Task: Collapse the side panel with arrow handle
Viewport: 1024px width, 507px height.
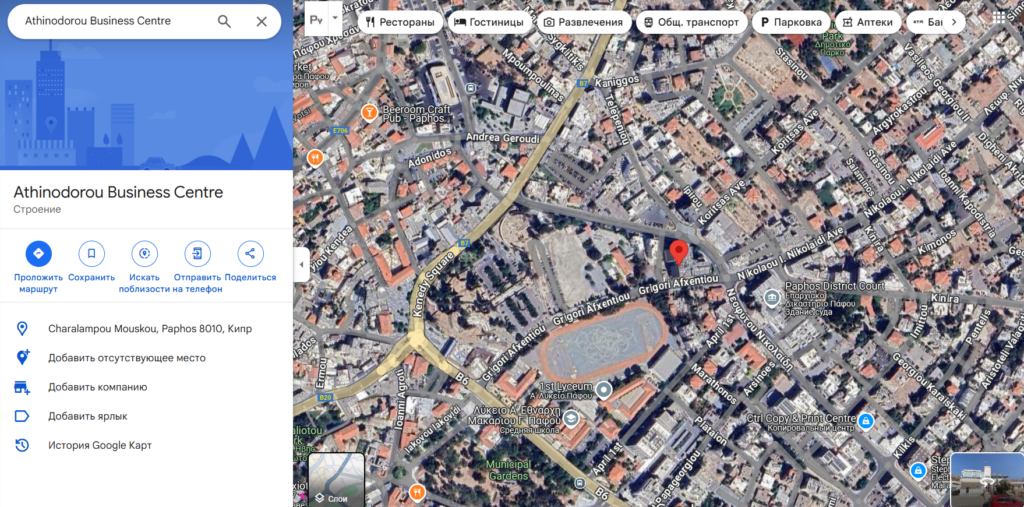Action: coord(301,265)
